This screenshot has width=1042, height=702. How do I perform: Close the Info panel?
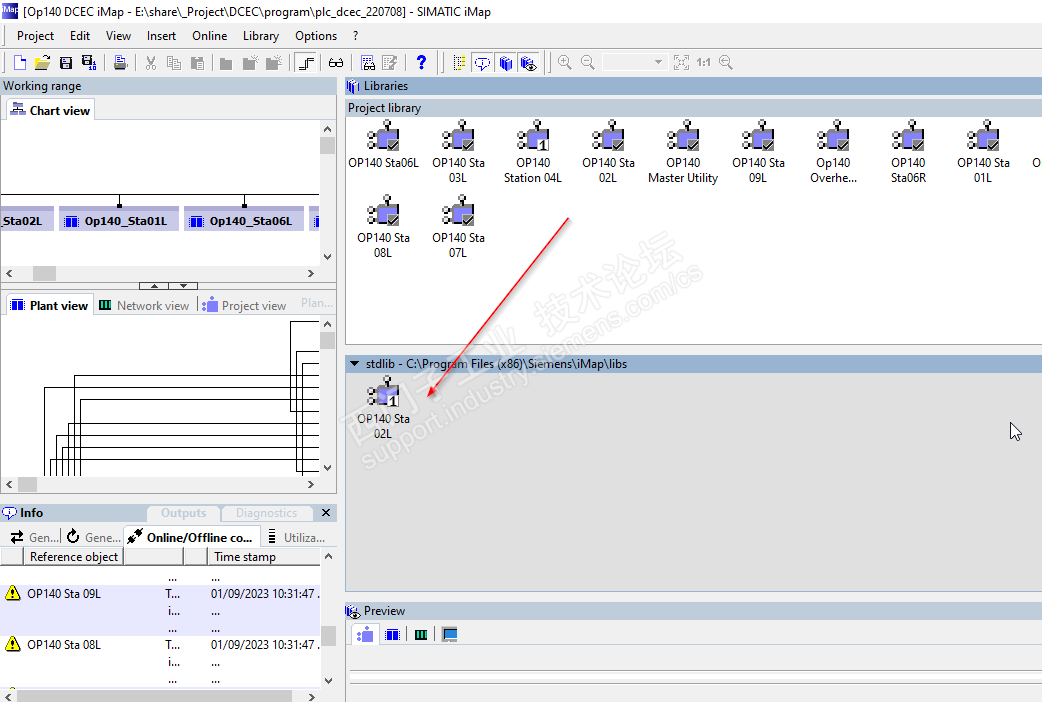pyautogui.click(x=326, y=513)
